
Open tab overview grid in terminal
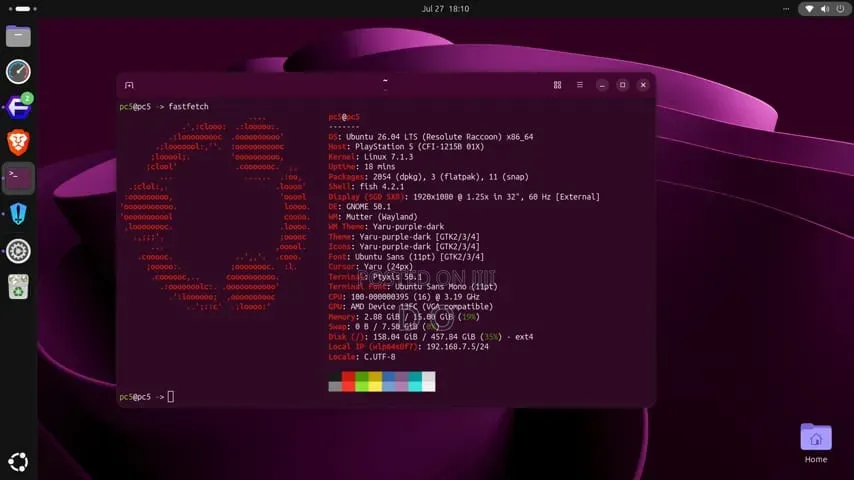(x=557, y=85)
